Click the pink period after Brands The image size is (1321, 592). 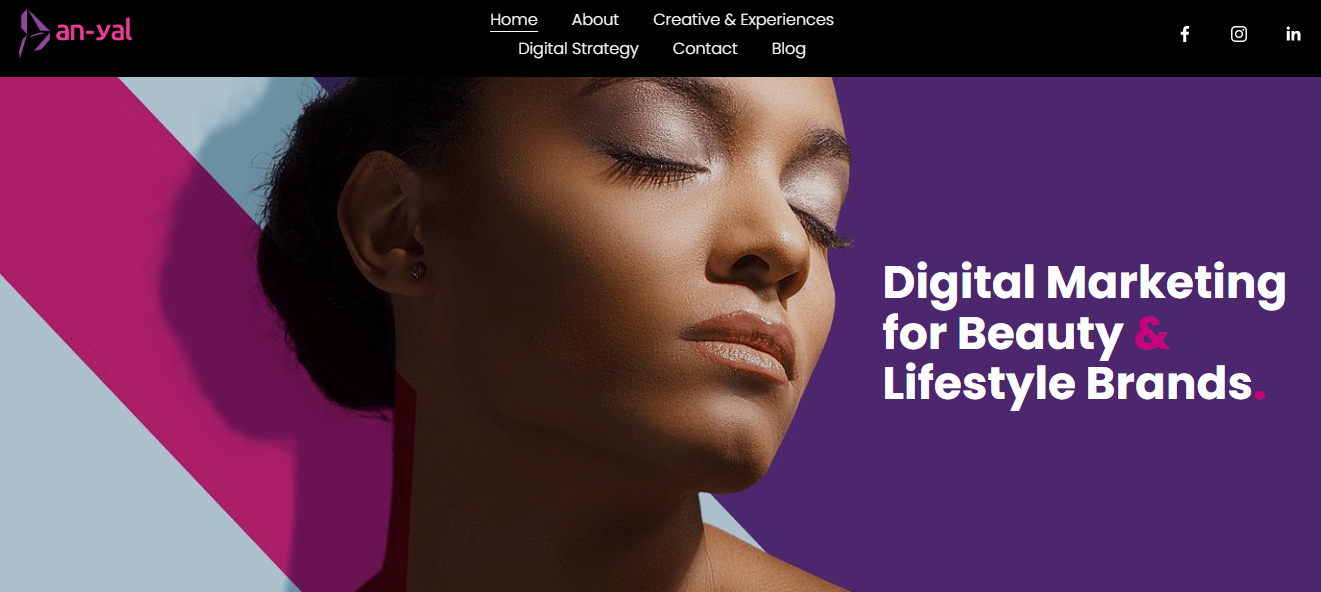point(1260,397)
